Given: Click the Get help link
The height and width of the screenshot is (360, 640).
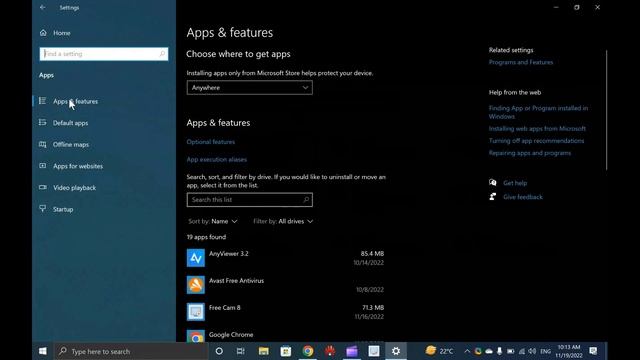Looking at the screenshot, I should click(515, 183).
